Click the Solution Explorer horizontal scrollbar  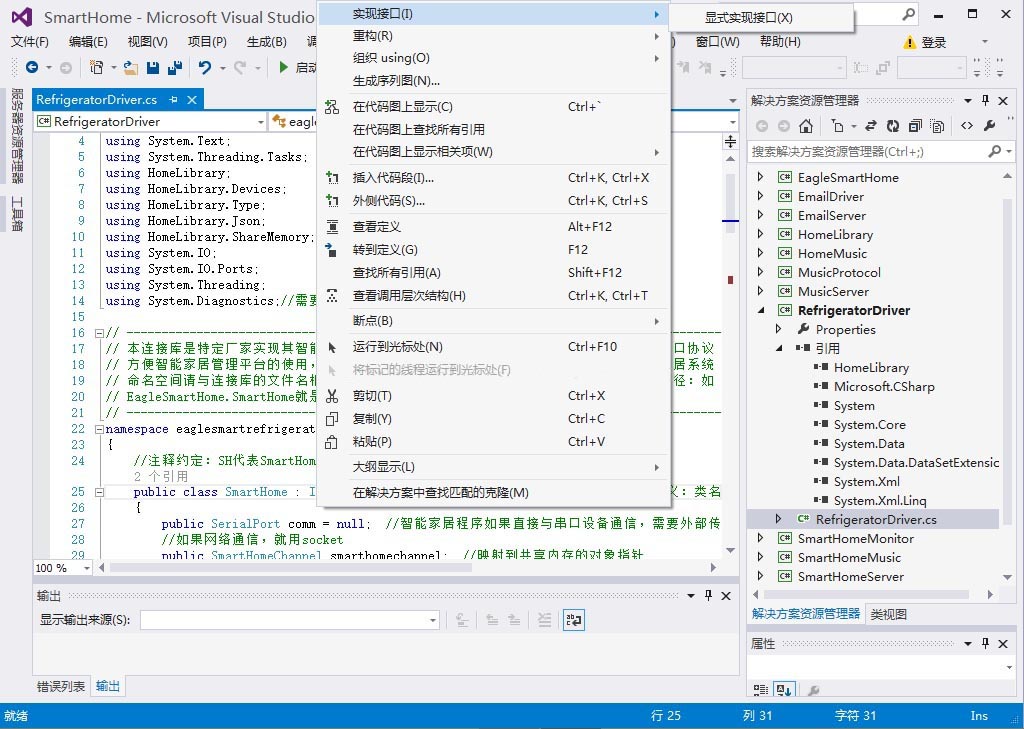click(867, 594)
